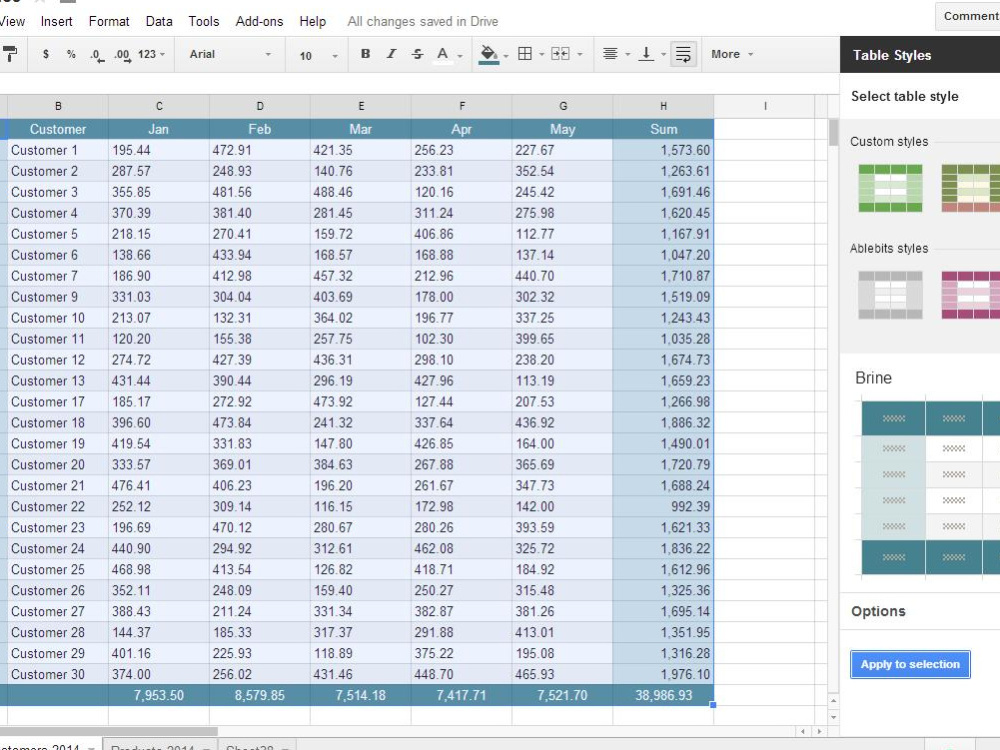Toggle strikethrough formatting
This screenshot has height=750, width=1000.
click(417, 54)
